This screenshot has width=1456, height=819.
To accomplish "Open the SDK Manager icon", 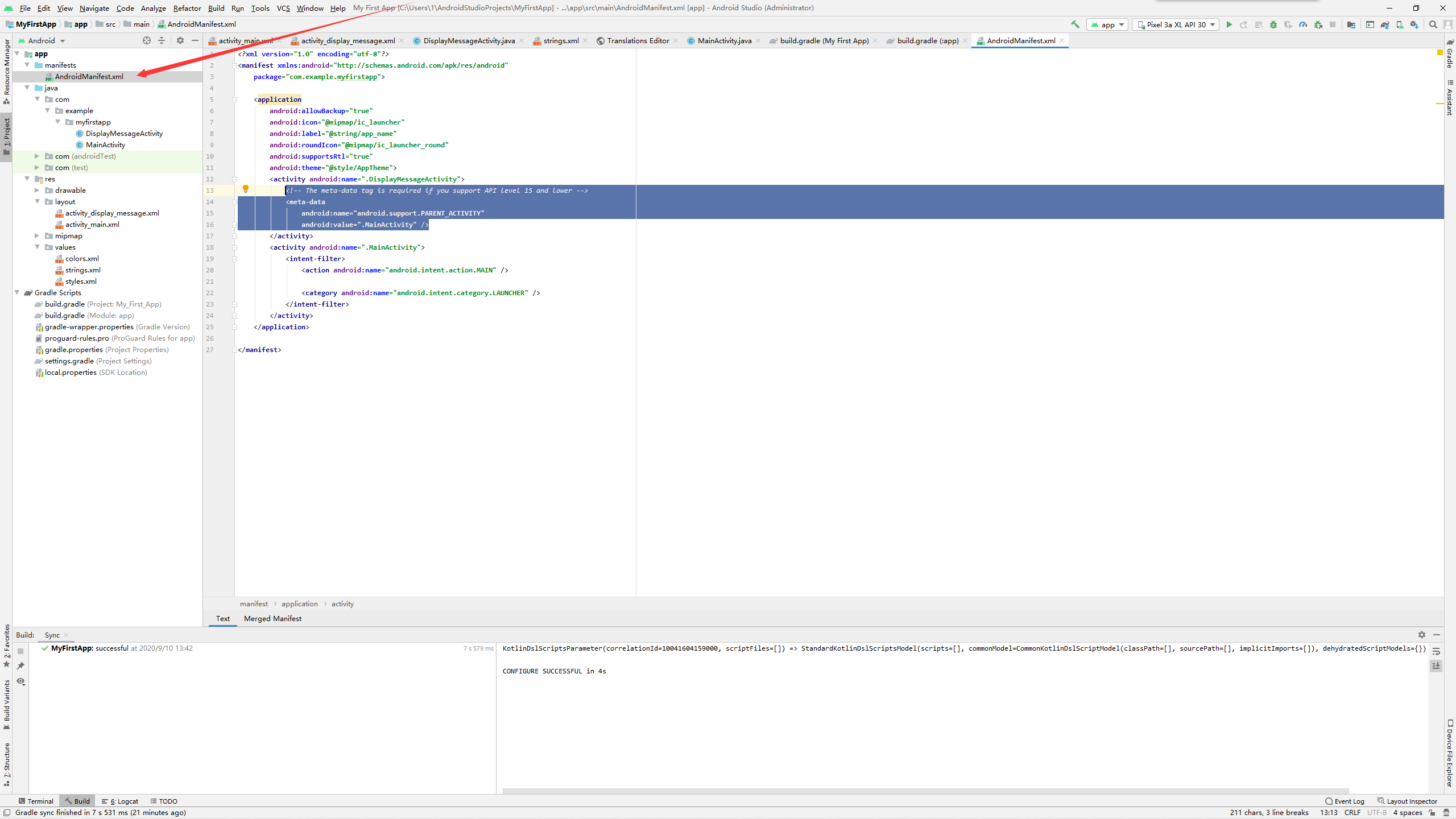I will point(1414,24).
